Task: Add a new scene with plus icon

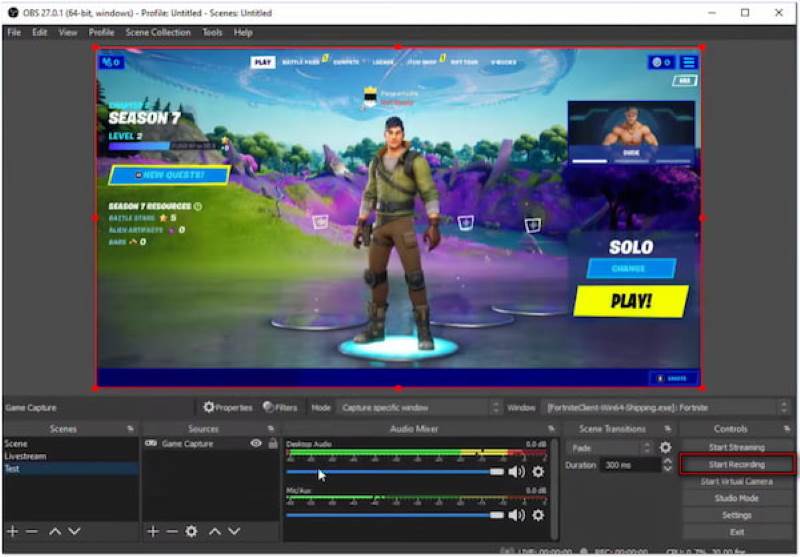Action: (x=13, y=531)
